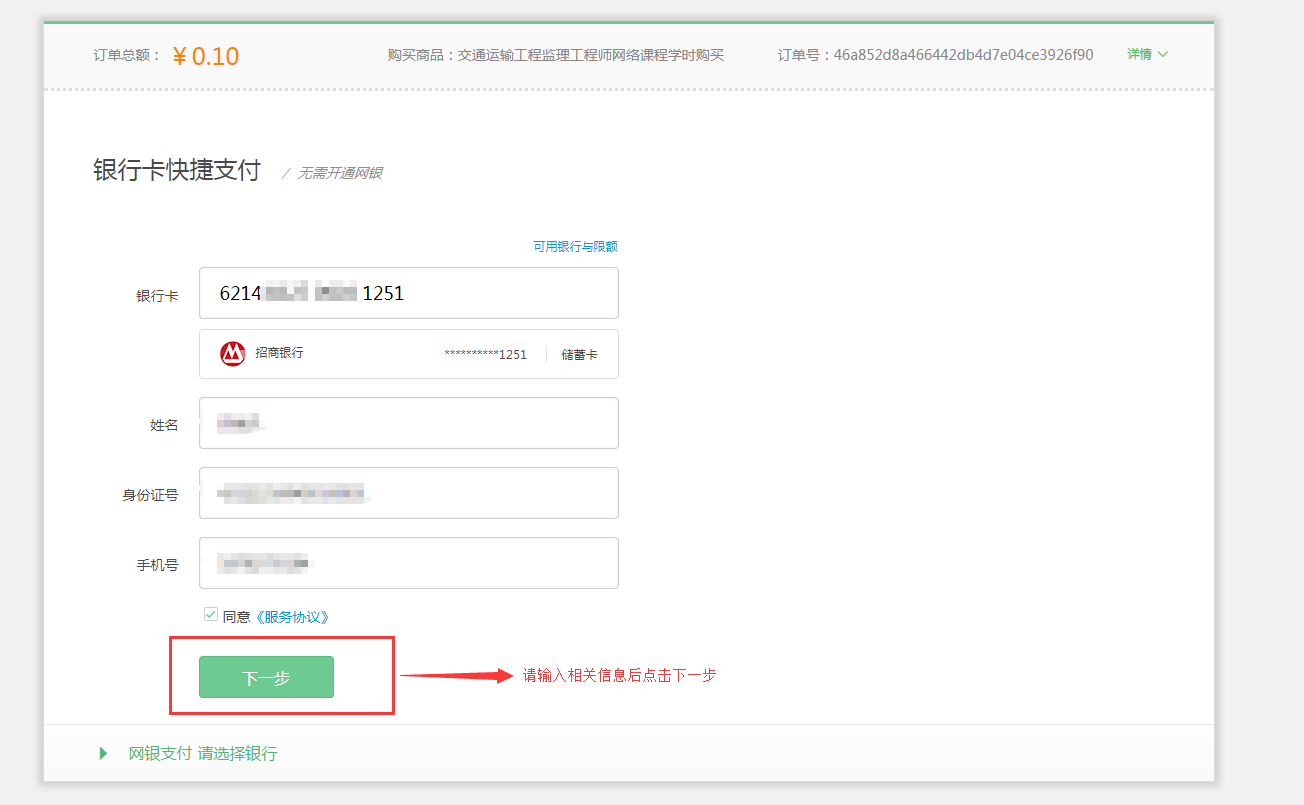Focus the 银行卡 card number field

[x=409, y=293]
